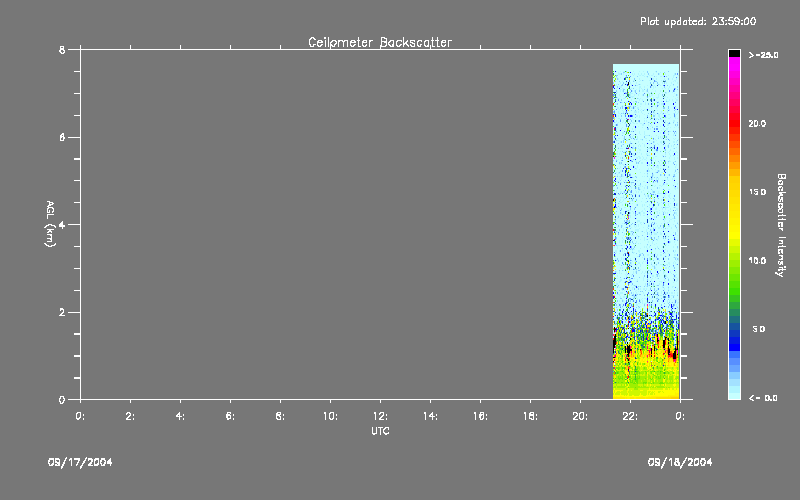This screenshot has width=800, height=500.
Task: Click the "20.0" colorbar scale label
Action: point(757,123)
